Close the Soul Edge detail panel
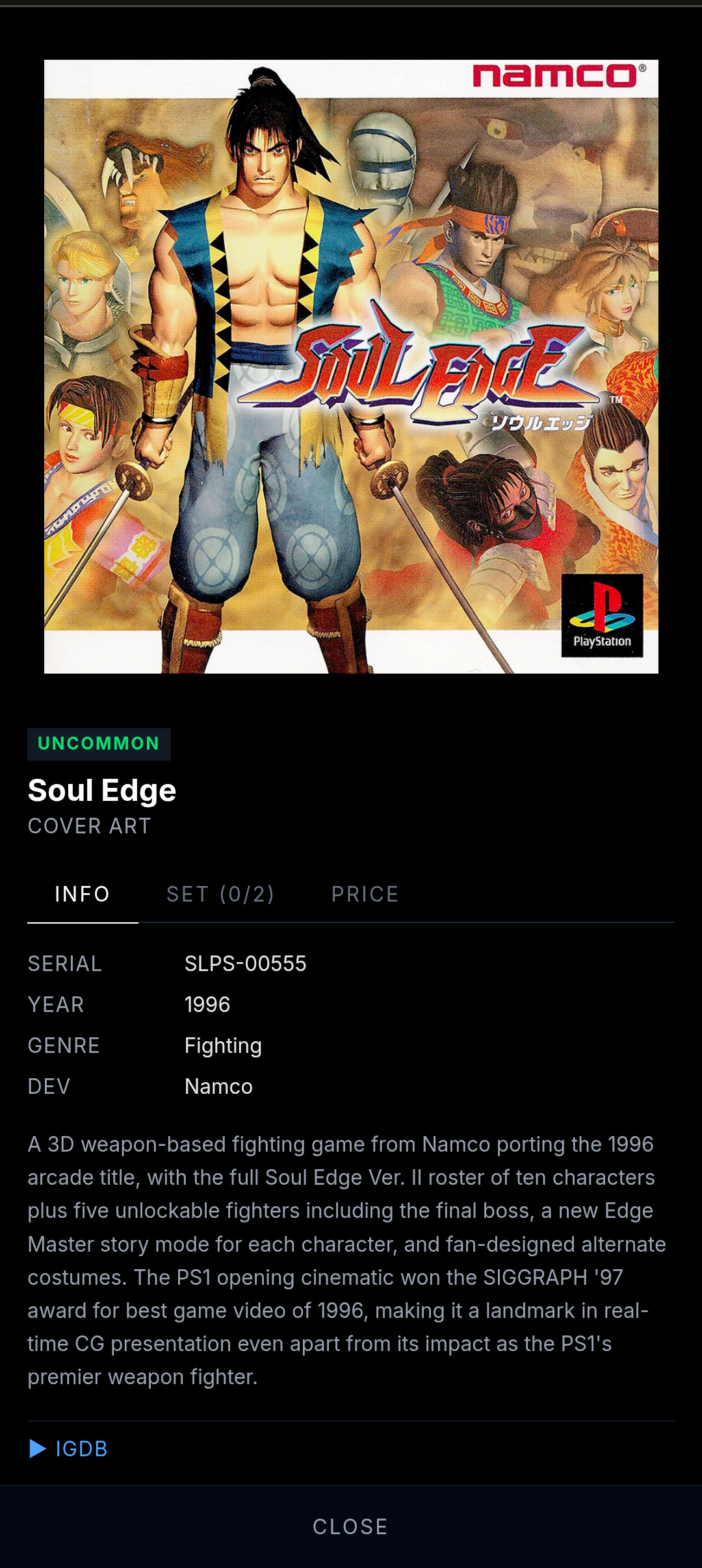The height and width of the screenshot is (1568, 702). pos(351,1526)
